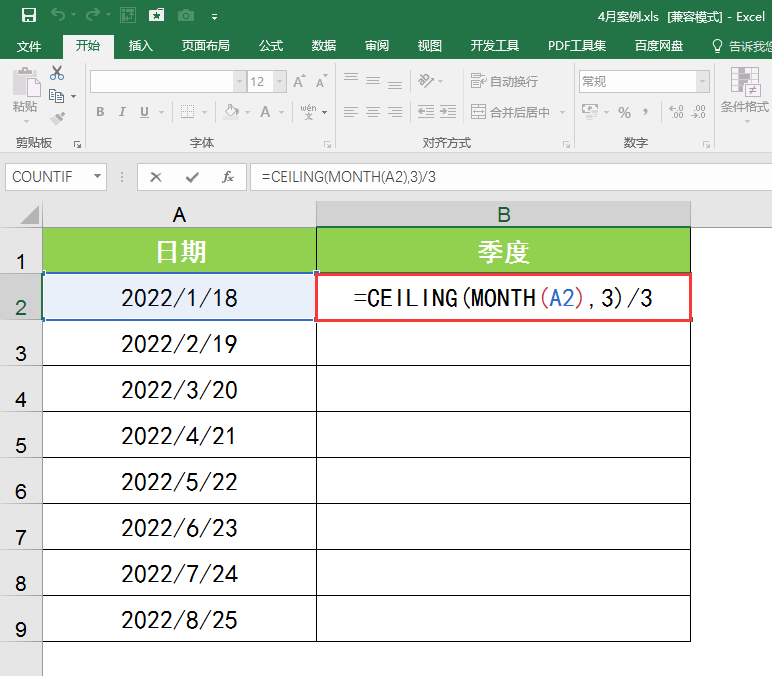Click the Undo arrow icon

[58, 15]
